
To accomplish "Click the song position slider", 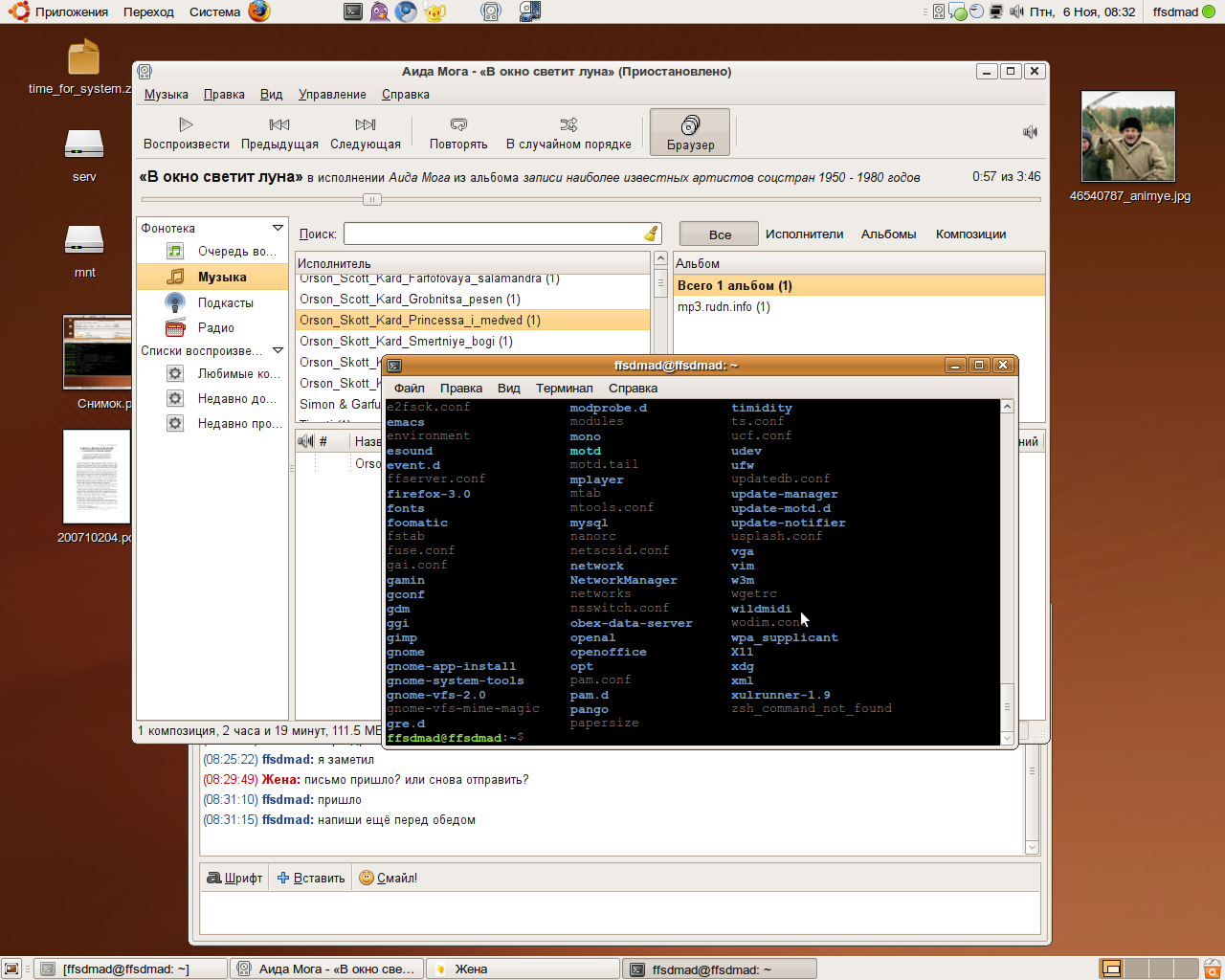I will click(x=372, y=199).
